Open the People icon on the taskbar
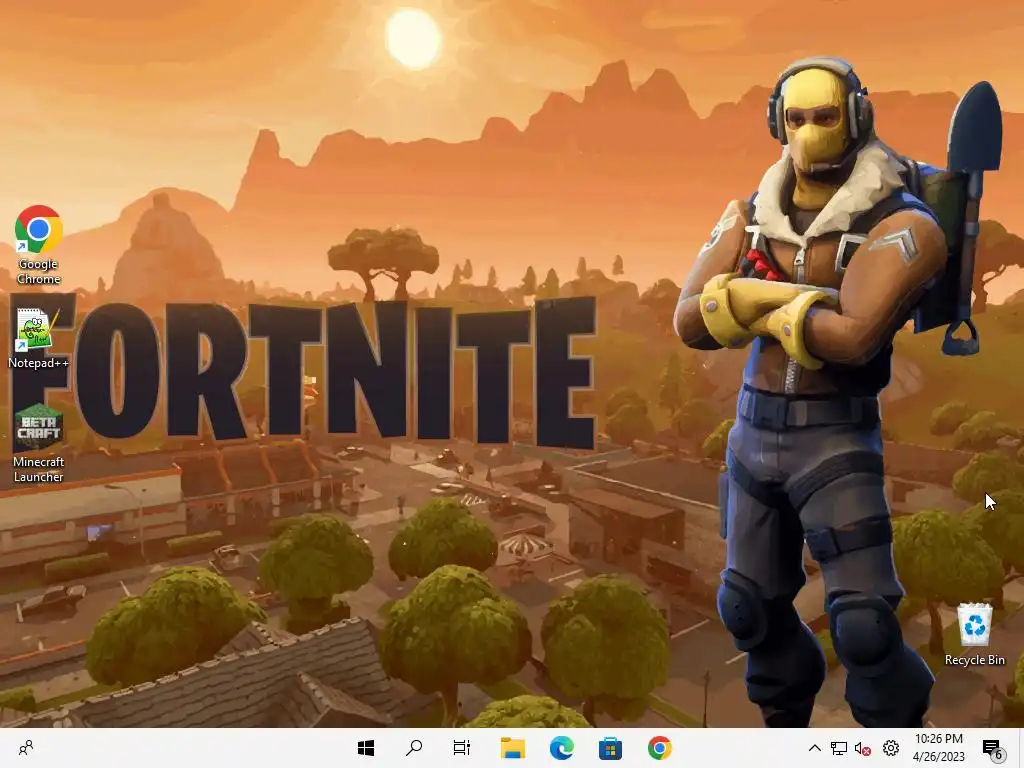This screenshot has height=768, width=1024. pyautogui.click(x=26, y=748)
